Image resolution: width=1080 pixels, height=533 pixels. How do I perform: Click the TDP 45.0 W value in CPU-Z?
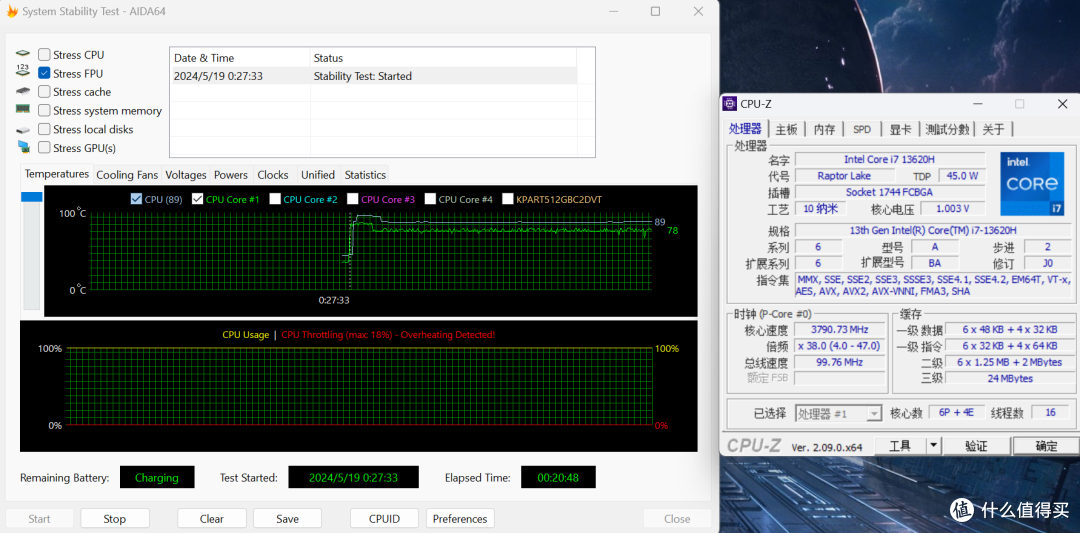pyautogui.click(x=963, y=176)
